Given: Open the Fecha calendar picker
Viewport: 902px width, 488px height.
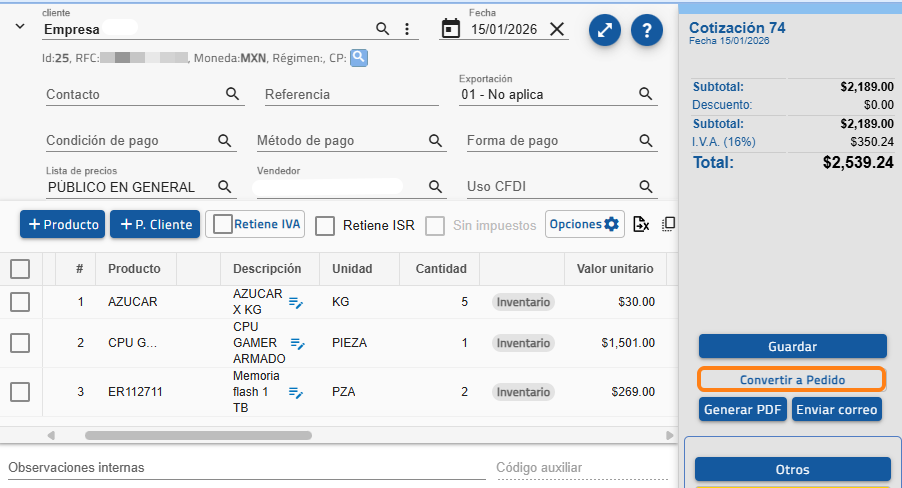Looking at the screenshot, I should (x=450, y=29).
